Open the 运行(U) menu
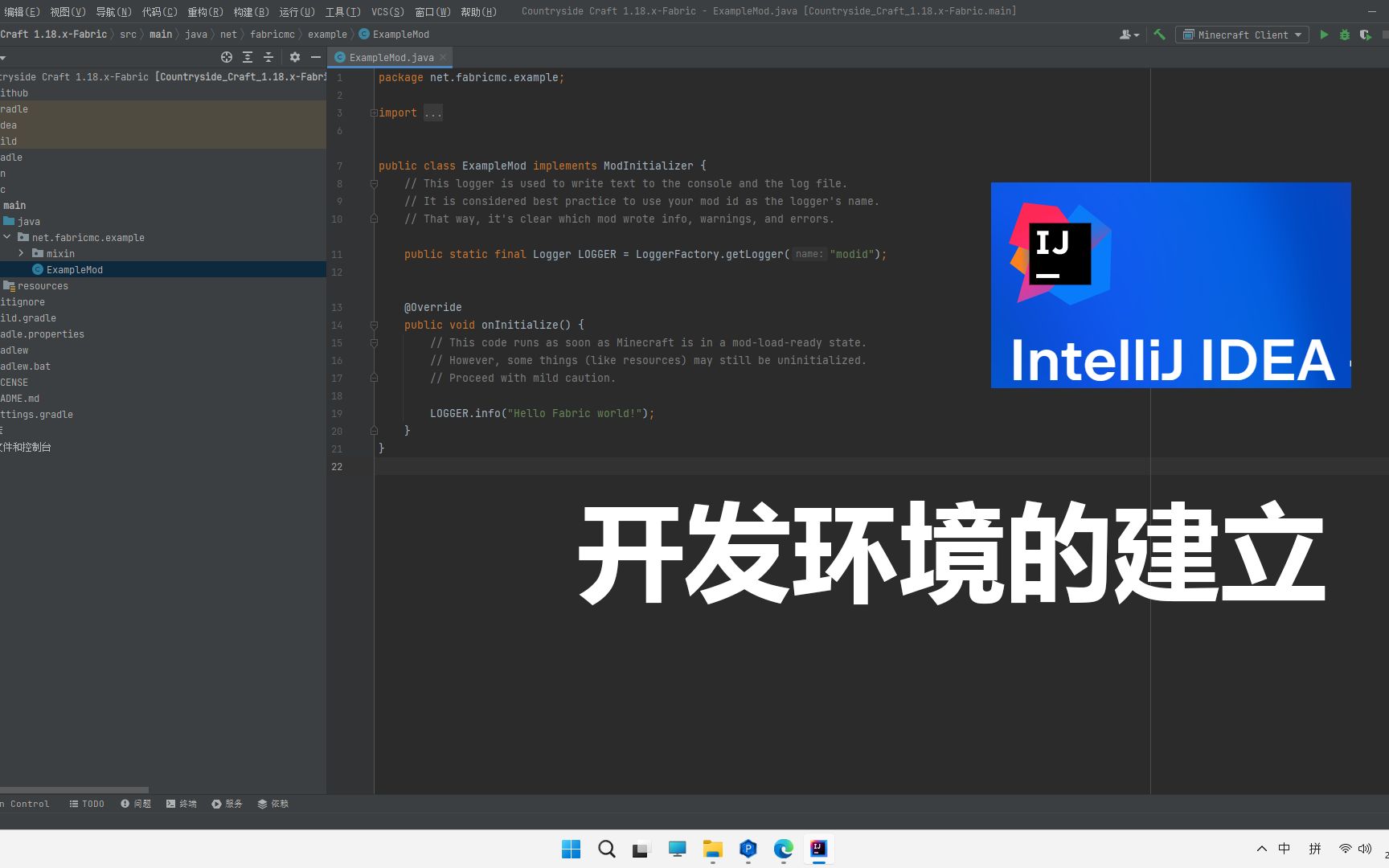This screenshot has height=868, width=1389. pos(297,11)
